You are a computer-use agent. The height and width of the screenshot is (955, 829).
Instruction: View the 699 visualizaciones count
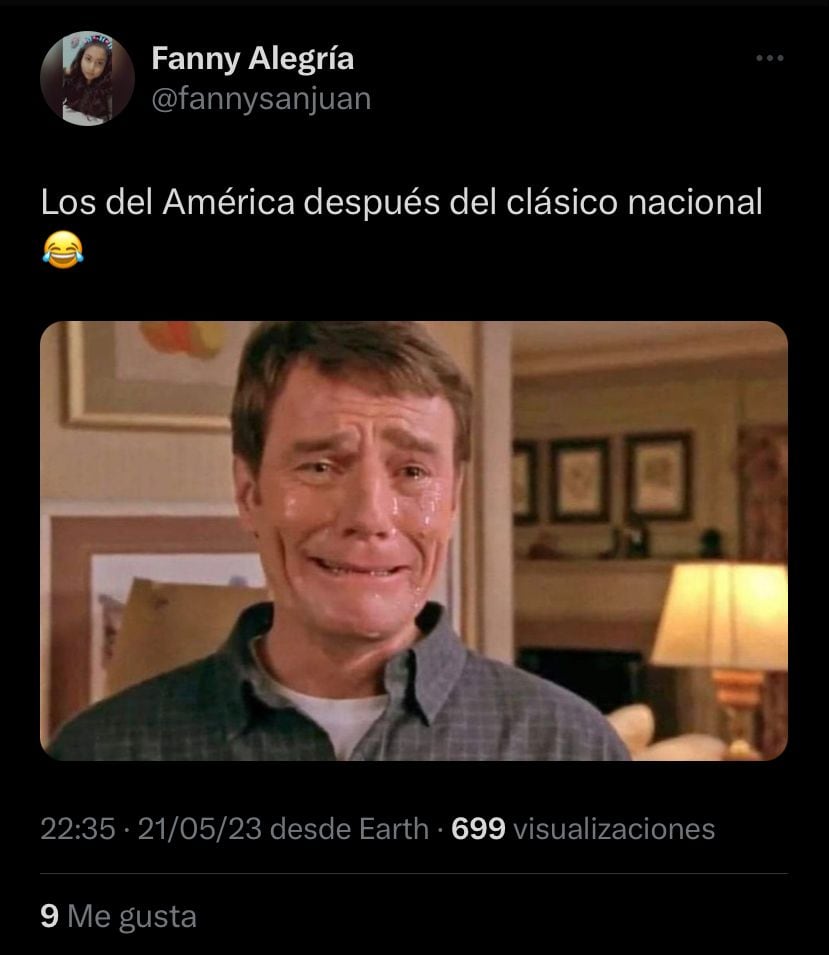tap(583, 829)
